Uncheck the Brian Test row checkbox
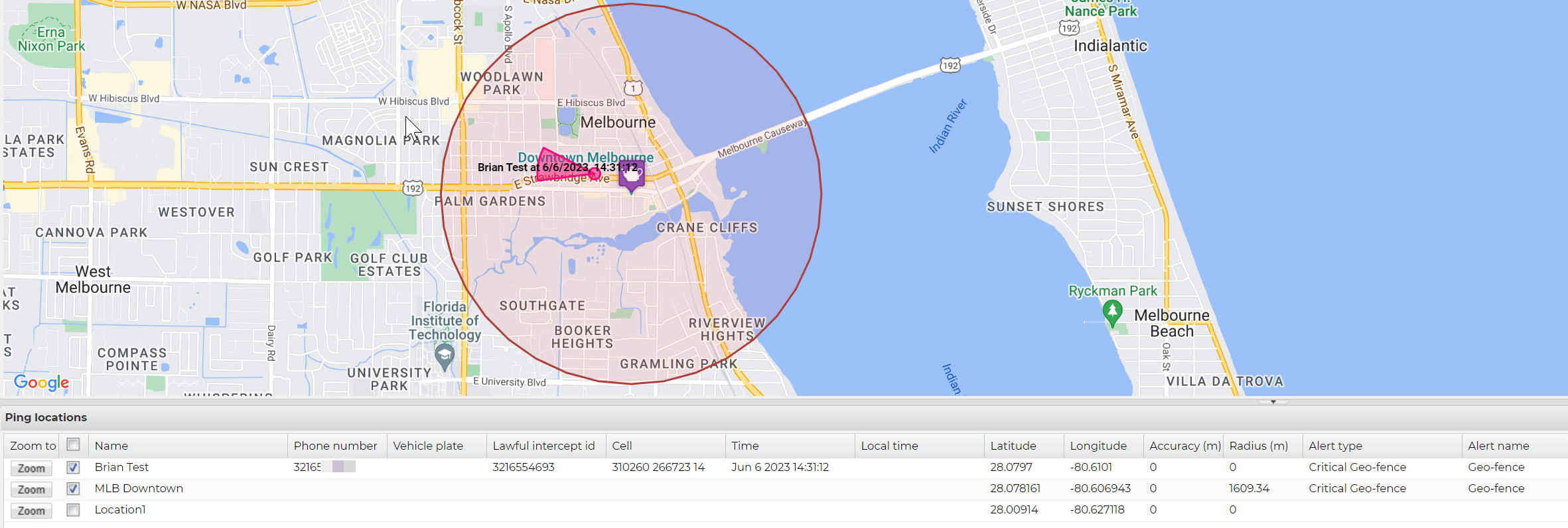 coord(73,467)
